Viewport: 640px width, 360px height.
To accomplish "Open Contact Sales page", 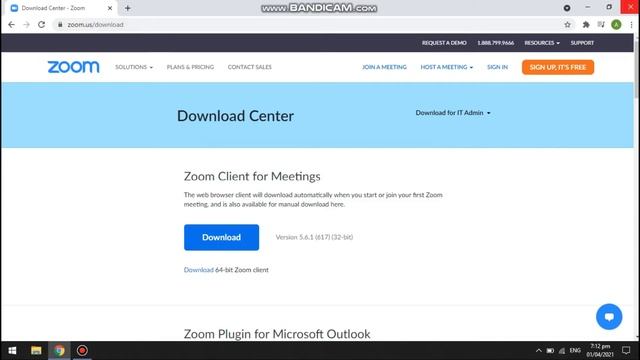I will [249, 67].
